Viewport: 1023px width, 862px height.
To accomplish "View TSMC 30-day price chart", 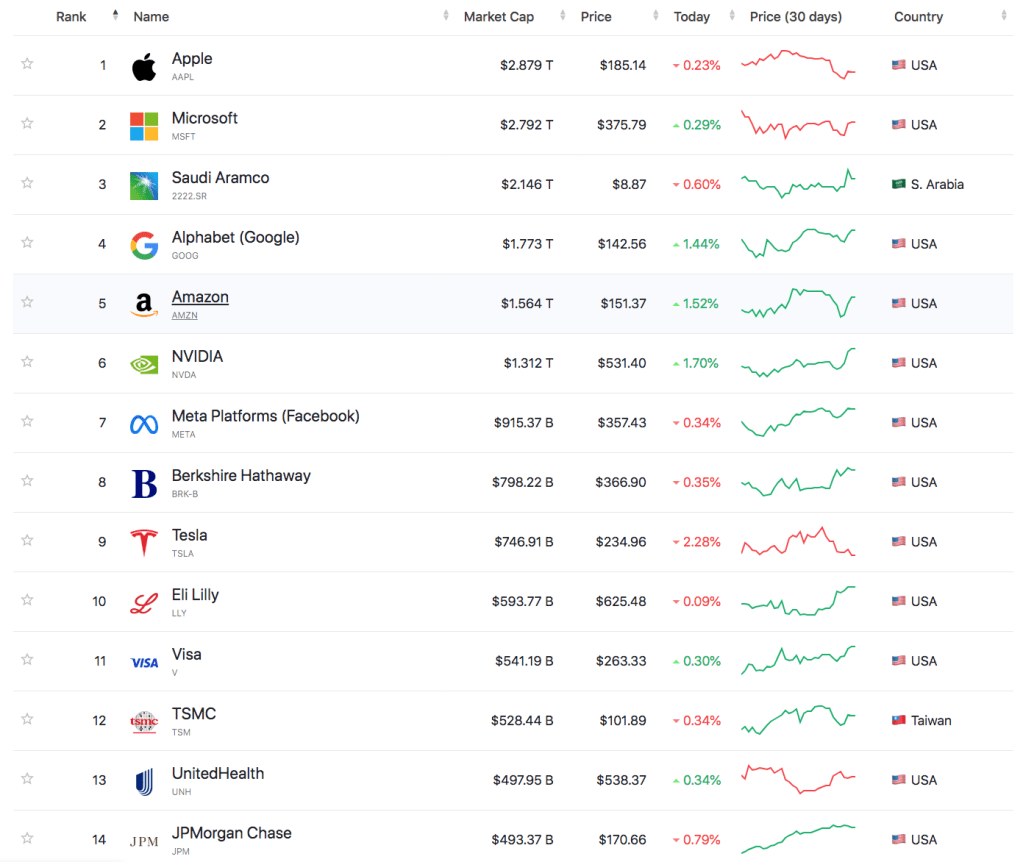I will pyautogui.click(x=798, y=720).
